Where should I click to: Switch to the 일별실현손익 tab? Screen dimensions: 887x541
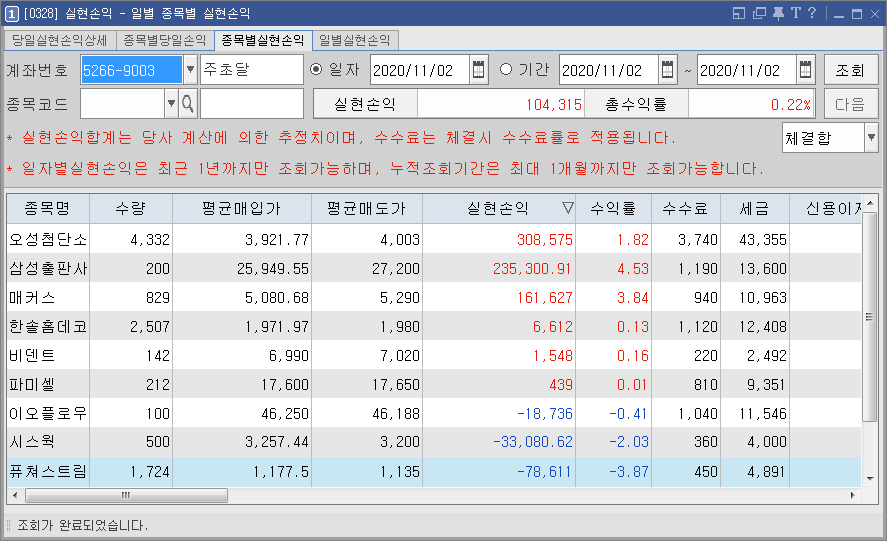[355, 40]
